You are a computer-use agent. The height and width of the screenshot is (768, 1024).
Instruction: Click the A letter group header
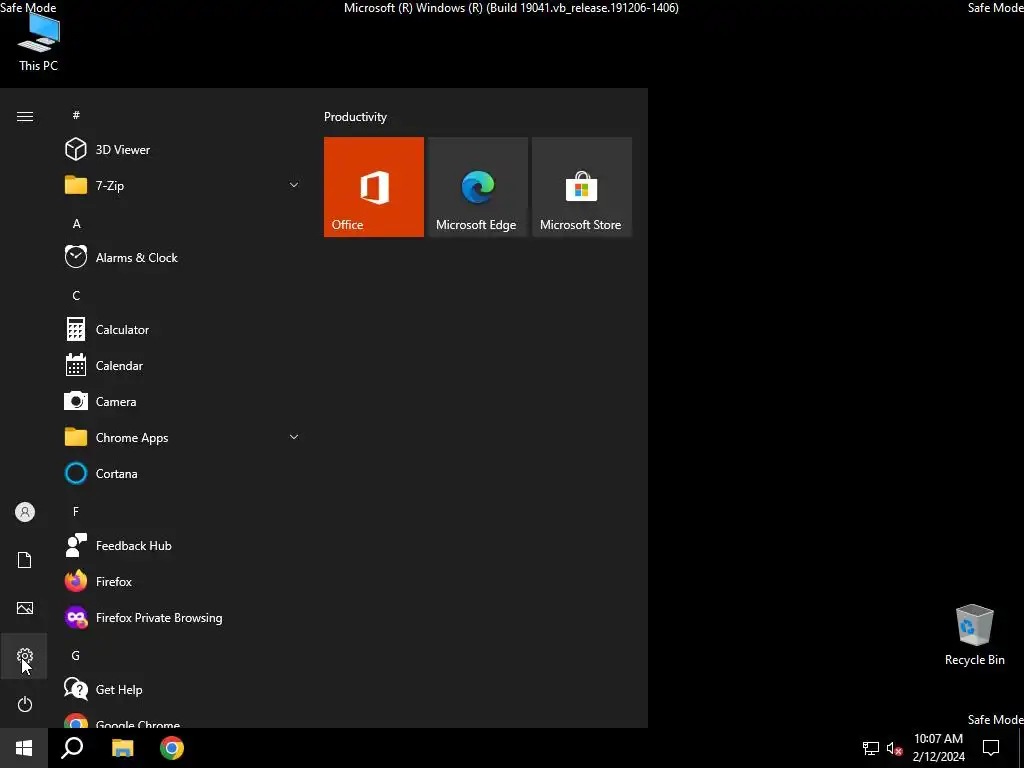click(76, 224)
